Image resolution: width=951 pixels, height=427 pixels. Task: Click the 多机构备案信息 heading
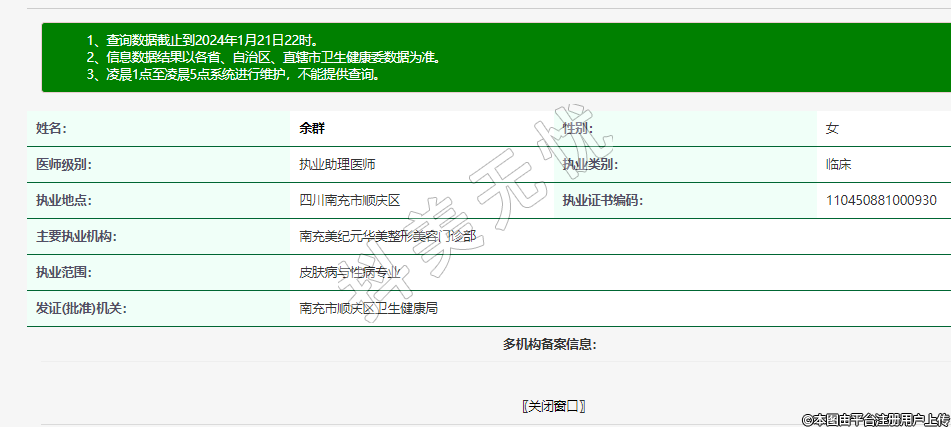(x=549, y=344)
